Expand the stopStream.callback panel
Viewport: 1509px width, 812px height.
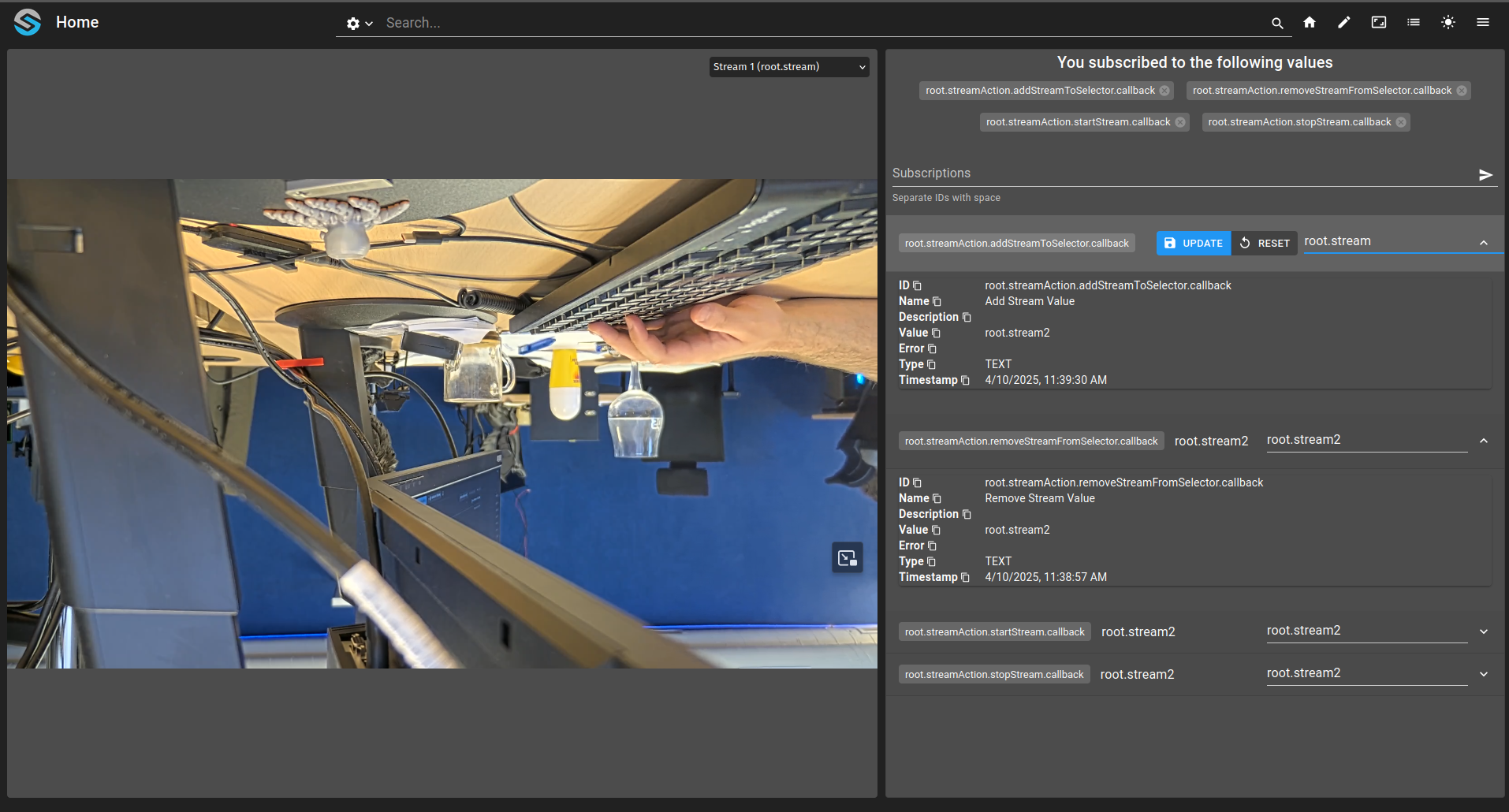1484,674
